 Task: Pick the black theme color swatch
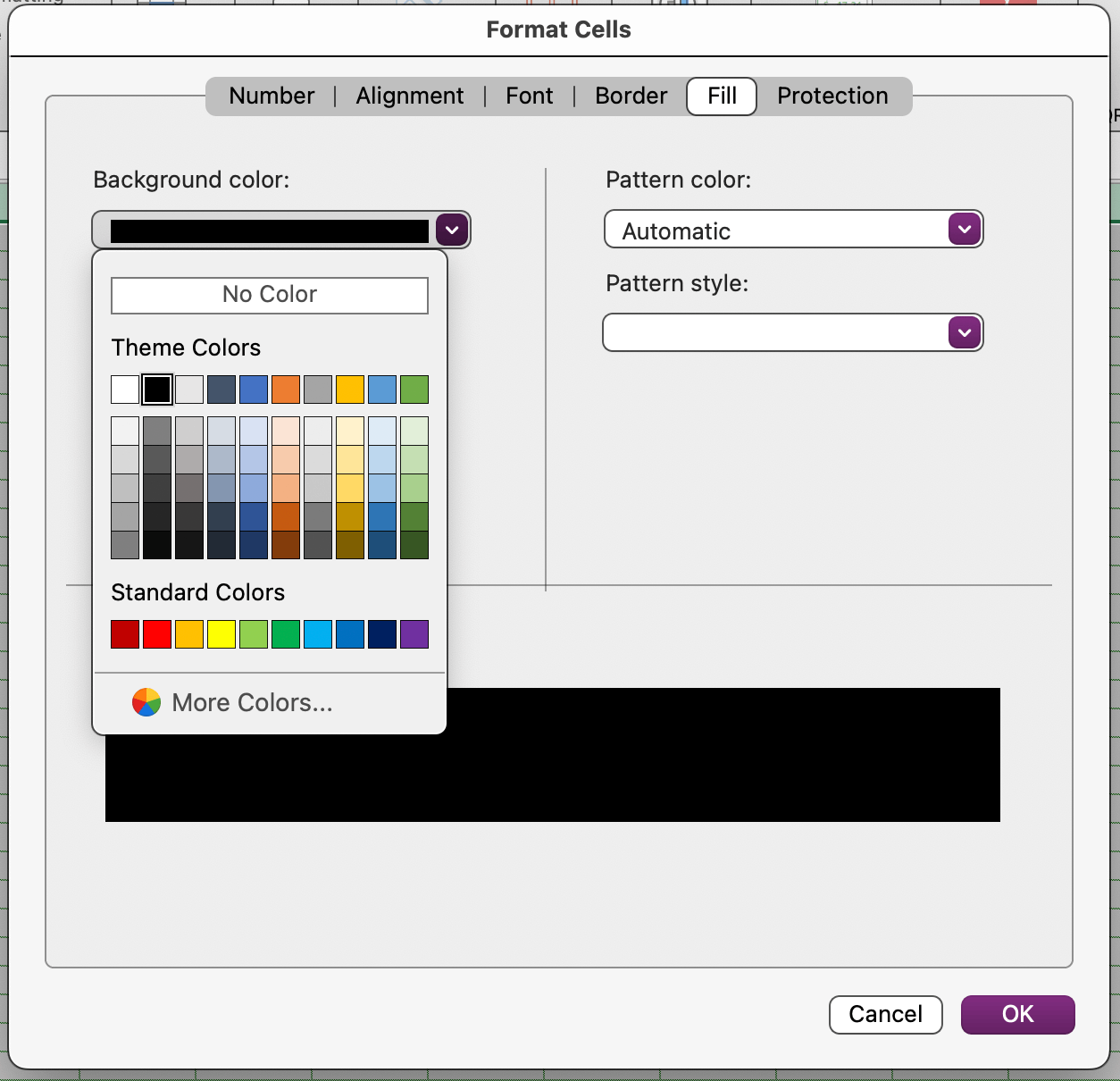pos(157,390)
